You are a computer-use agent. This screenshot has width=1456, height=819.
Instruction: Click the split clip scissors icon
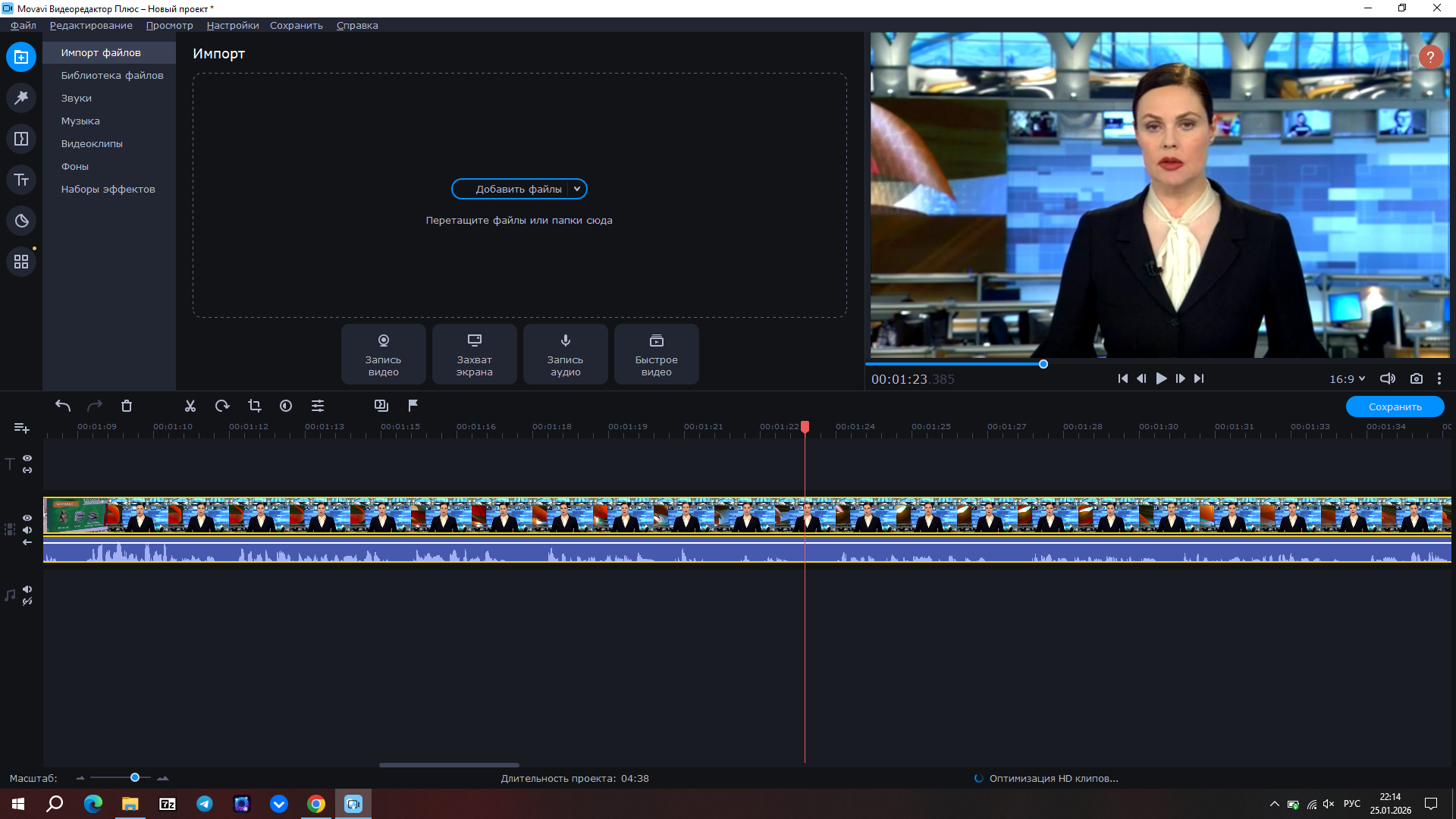(x=190, y=406)
